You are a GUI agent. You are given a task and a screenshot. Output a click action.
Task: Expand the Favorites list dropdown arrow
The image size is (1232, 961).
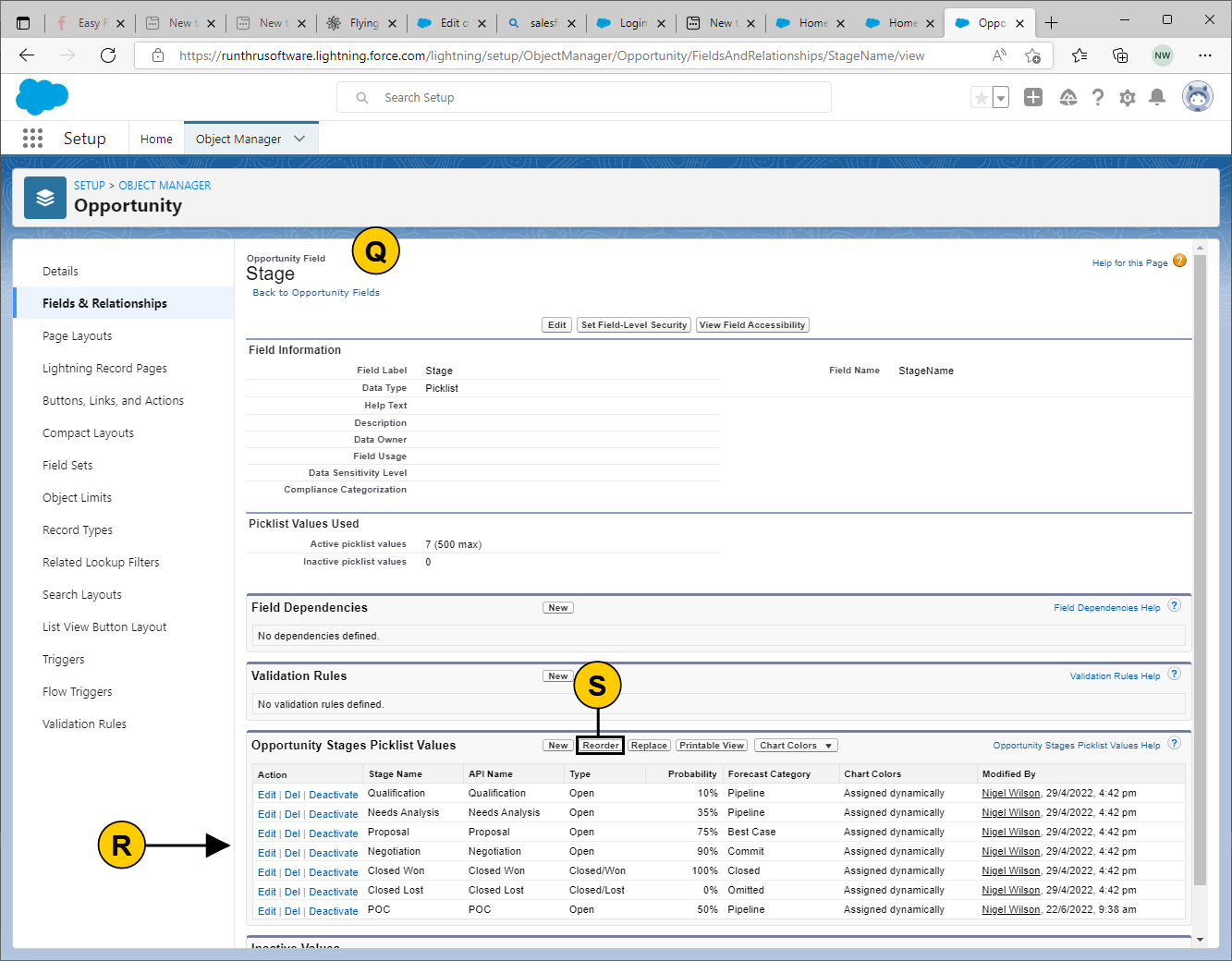pos(1001,98)
